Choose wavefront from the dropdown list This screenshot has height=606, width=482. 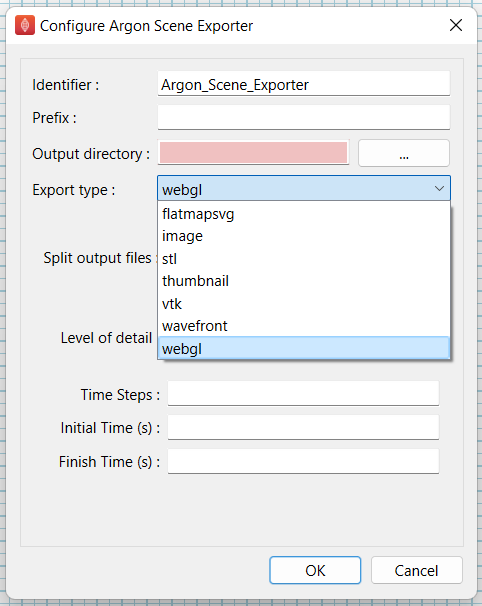click(x=304, y=326)
